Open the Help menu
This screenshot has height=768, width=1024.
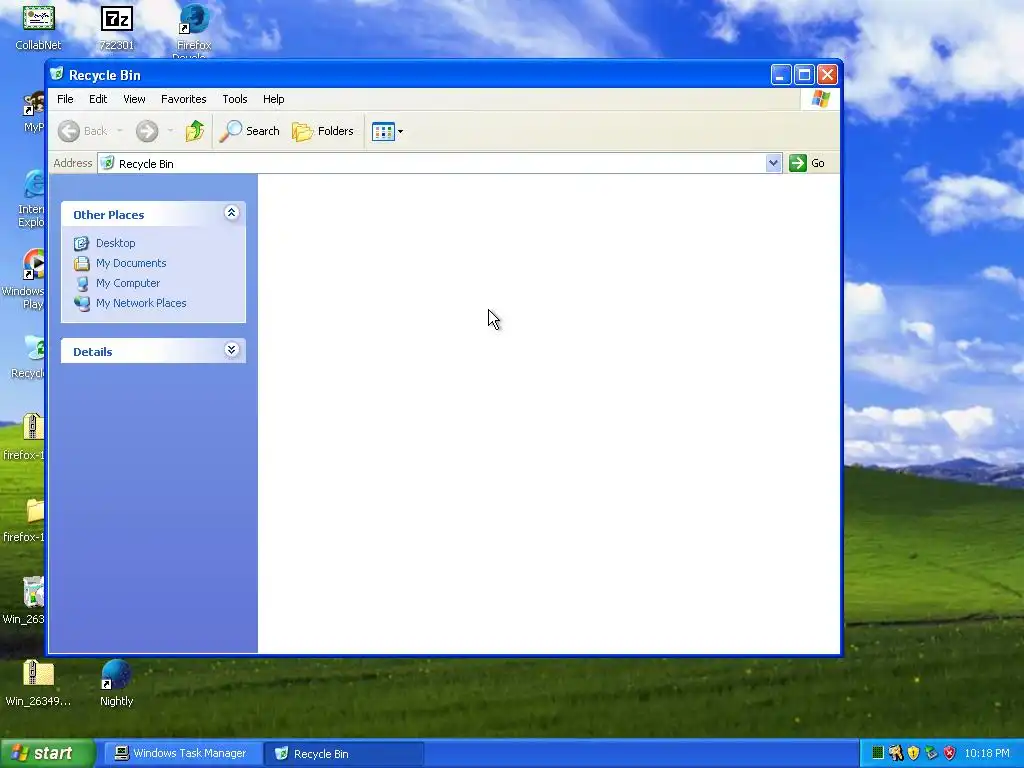[x=274, y=99]
